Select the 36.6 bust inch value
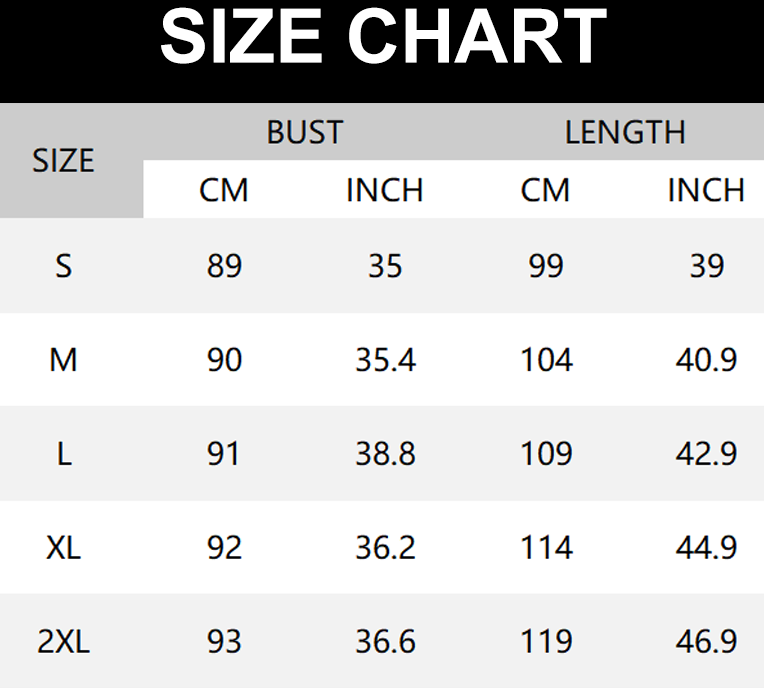Viewport: 764px width, 688px height. [x=385, y=642]
